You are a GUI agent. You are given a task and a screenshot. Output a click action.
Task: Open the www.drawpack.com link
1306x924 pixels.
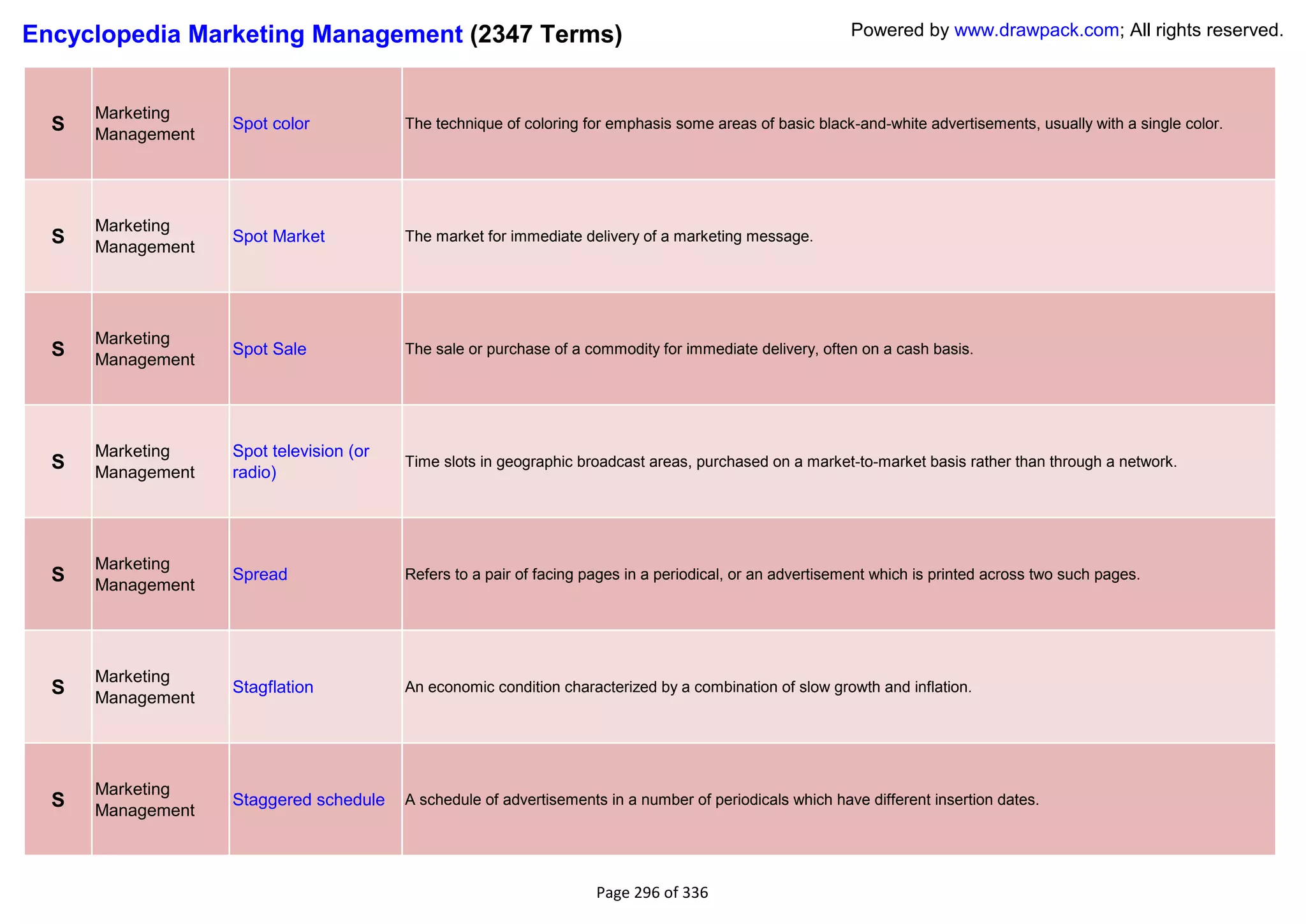1036,30
